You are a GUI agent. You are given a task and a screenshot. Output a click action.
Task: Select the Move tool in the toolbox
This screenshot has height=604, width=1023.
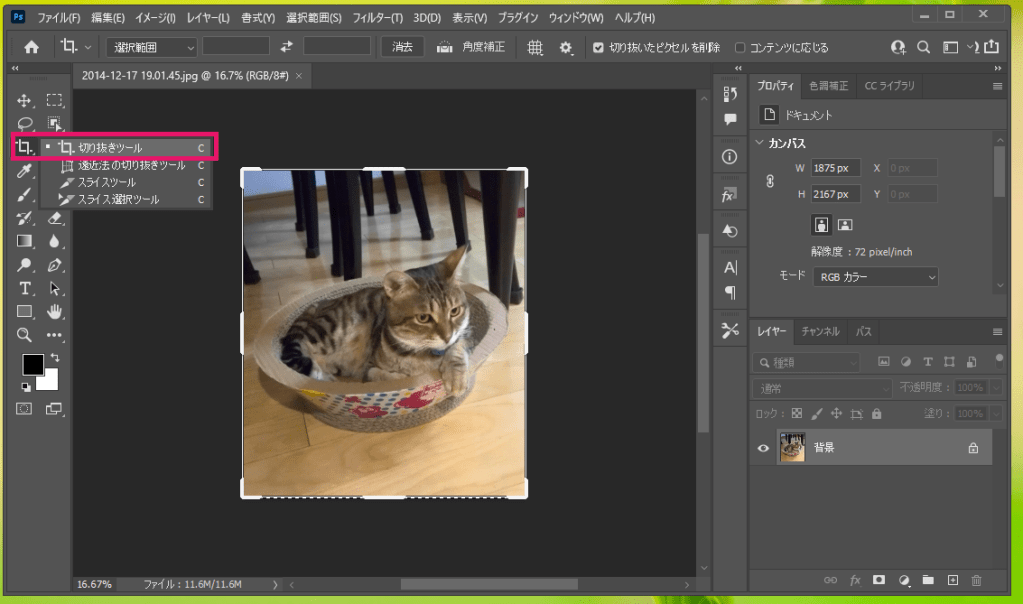(x=25, y=101)
